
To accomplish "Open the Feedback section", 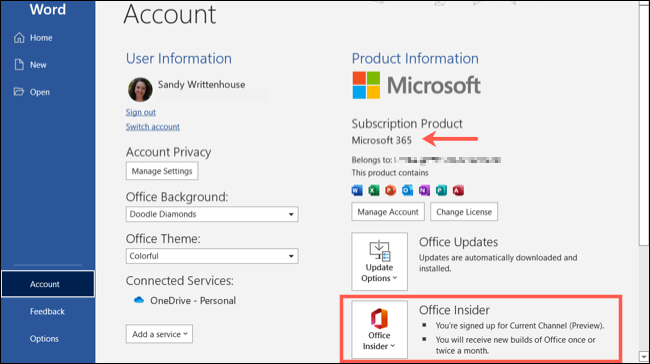I will [x=48, y=311].
